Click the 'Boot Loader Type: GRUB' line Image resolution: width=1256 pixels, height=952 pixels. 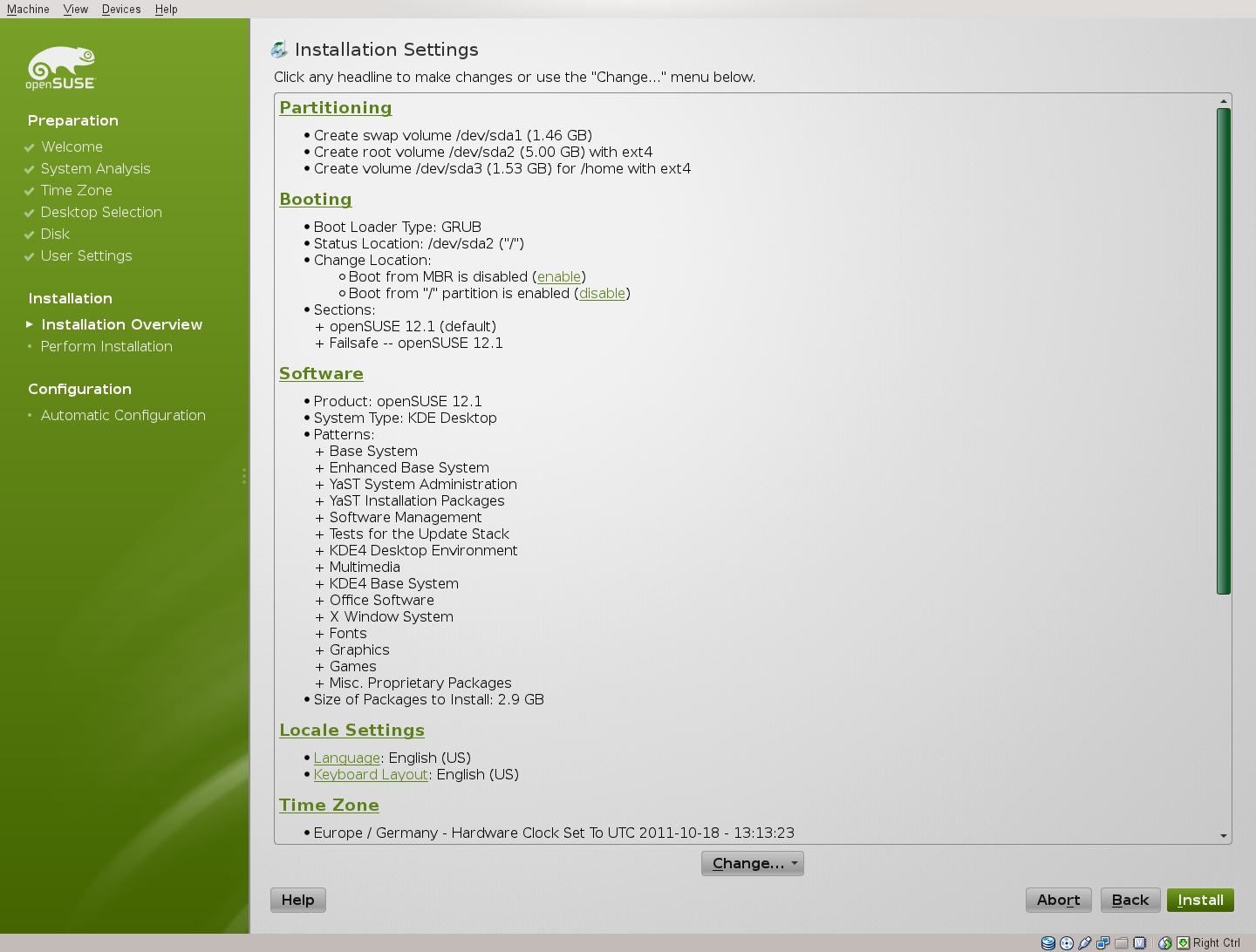398,227
